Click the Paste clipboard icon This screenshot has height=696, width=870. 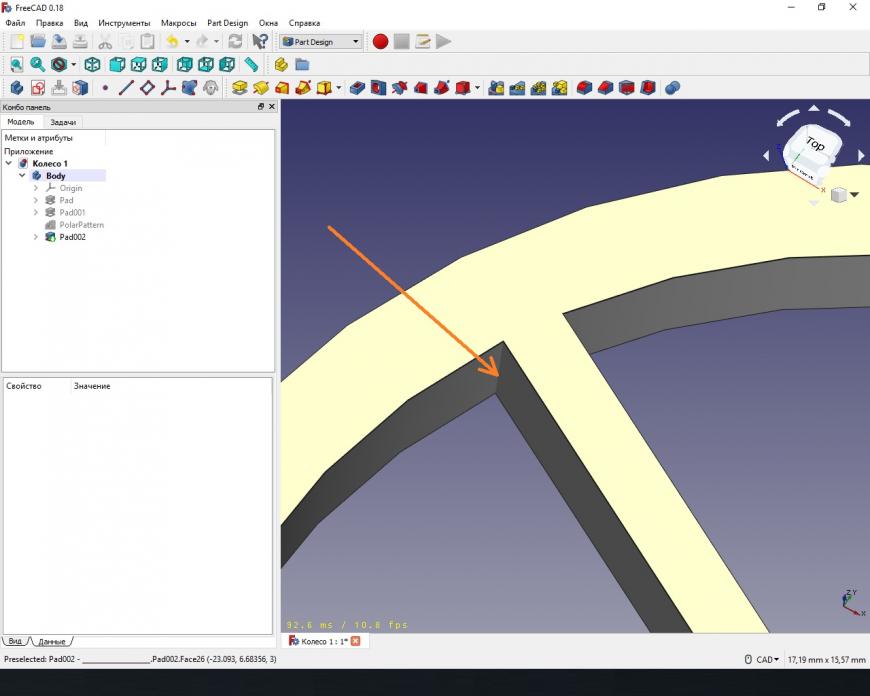[147, 42]
